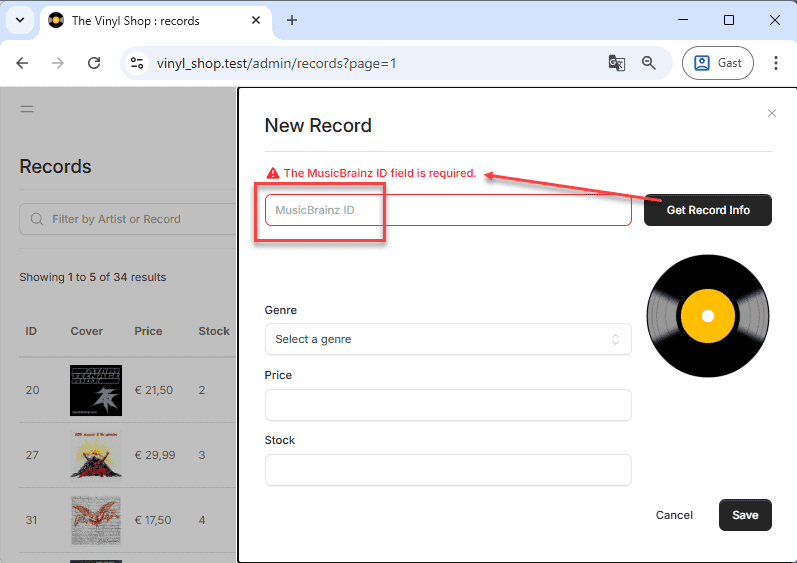Click the cover thumbnail of record 20
Image resolution: width=797 pixels, height=563 pixels.
pyautogui.click(x=96, y=390)
